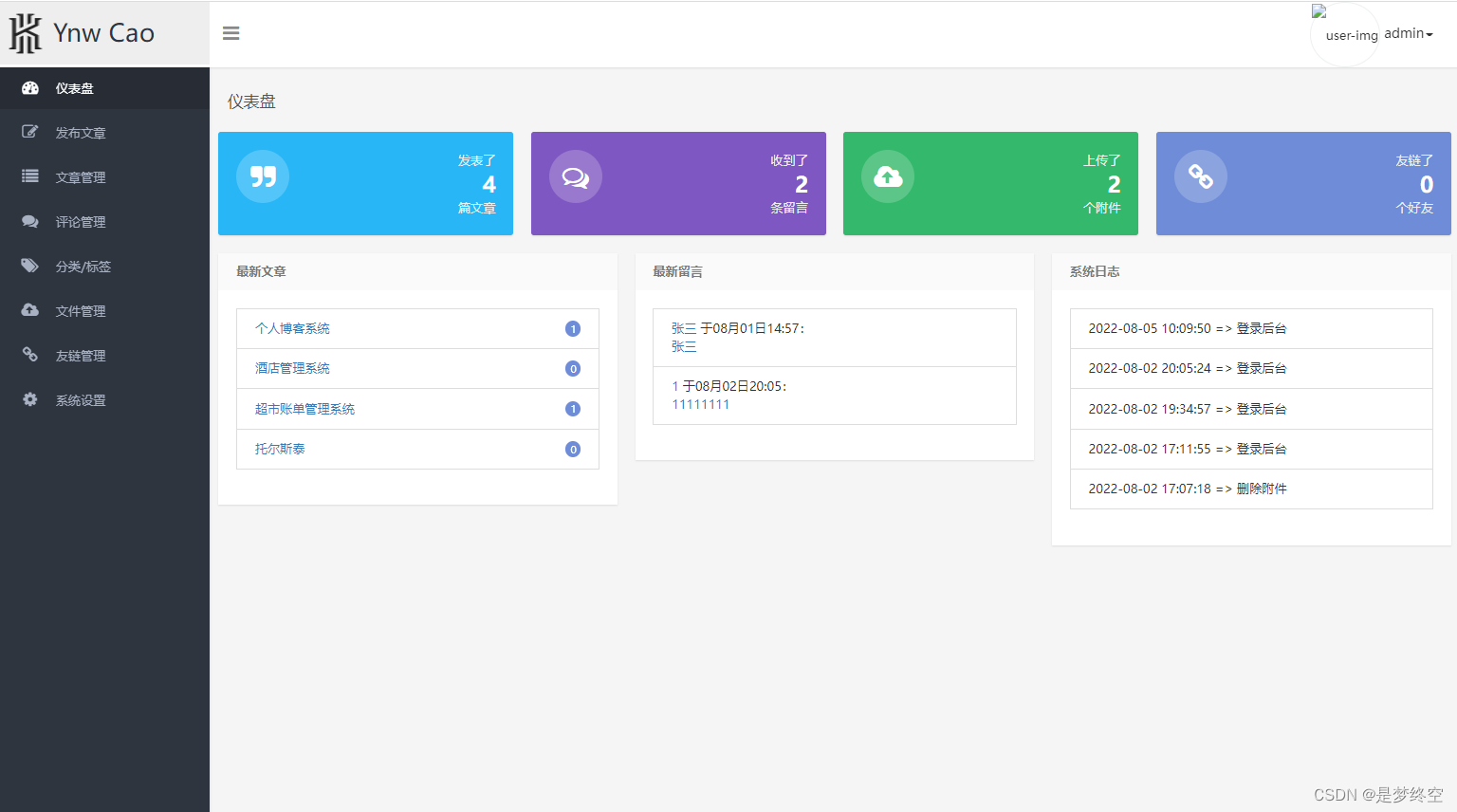This screenshot has height=812, width=1457.
Task: Open the 发布文章 menu item
Action: [104, 133]
